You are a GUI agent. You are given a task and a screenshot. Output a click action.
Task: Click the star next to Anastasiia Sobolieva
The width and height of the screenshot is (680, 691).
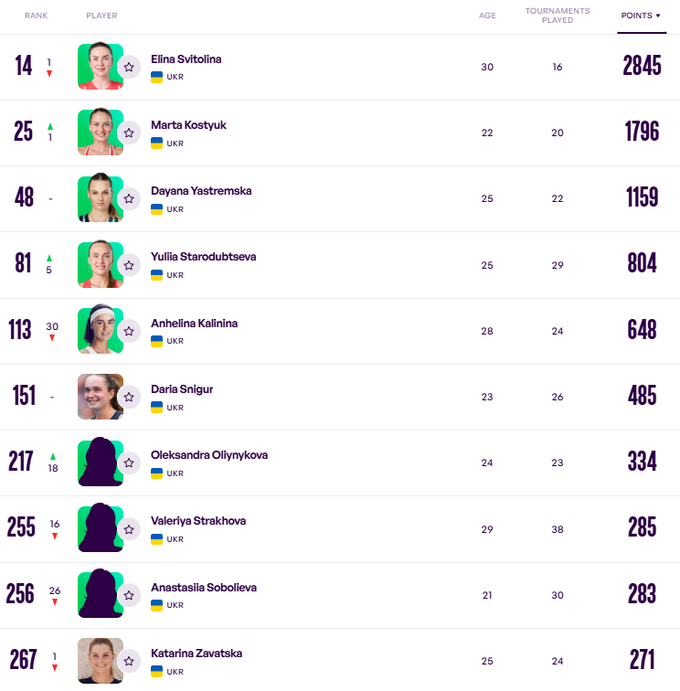click(129, 595)
